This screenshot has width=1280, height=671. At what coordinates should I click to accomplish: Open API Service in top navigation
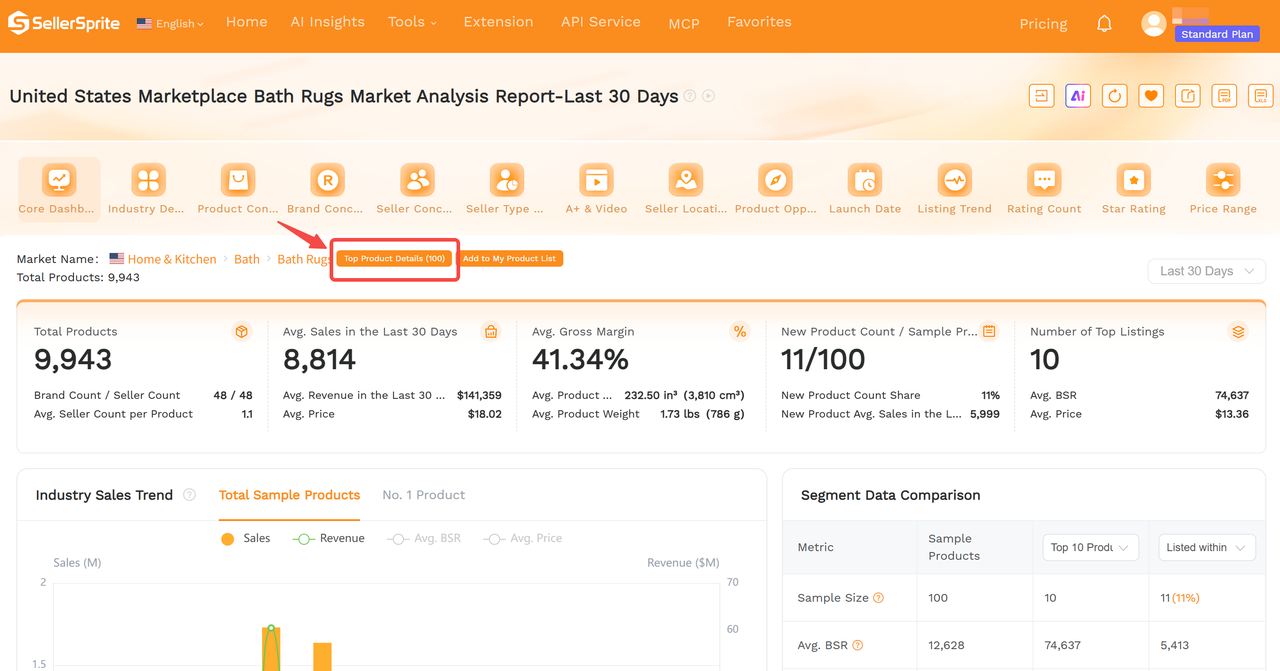coord(600,22)
